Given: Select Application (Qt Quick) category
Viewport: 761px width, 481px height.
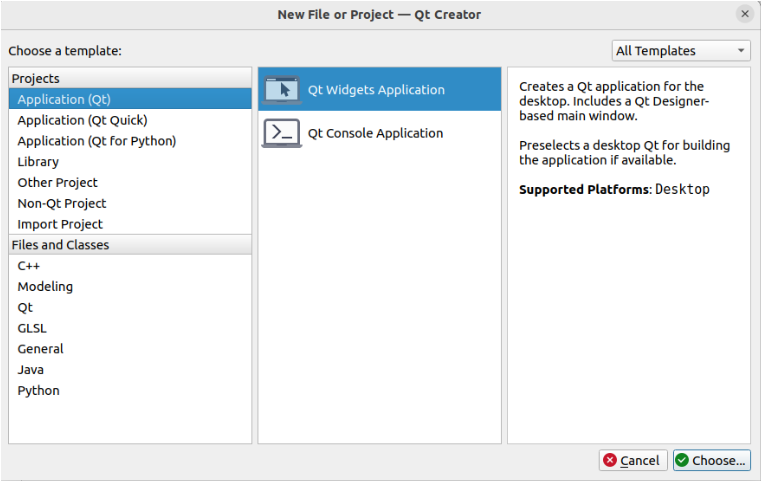Looking at the screenshot, I should pyautogui.click(x=82, y=120).
